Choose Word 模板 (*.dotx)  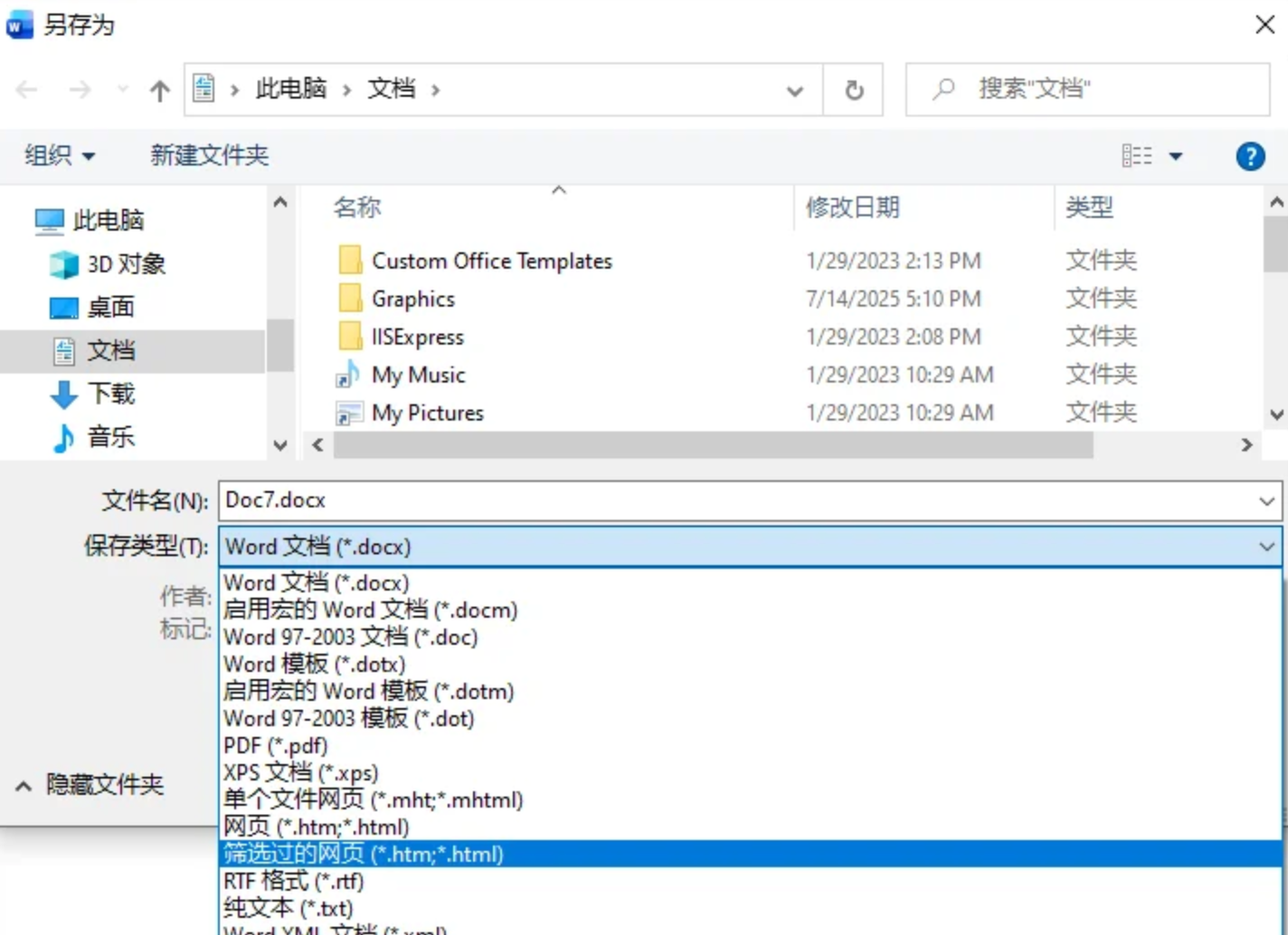click(750, 664)
